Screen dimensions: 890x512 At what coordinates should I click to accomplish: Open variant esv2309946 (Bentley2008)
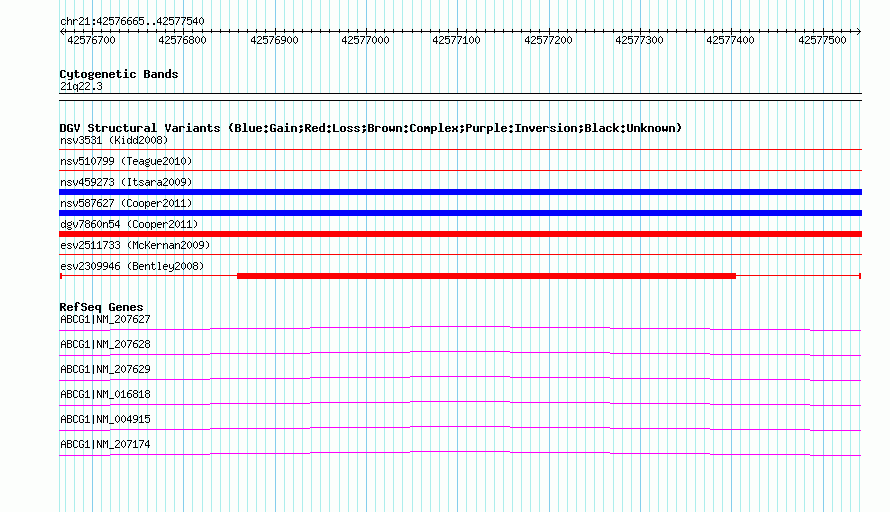coord(132,266)
